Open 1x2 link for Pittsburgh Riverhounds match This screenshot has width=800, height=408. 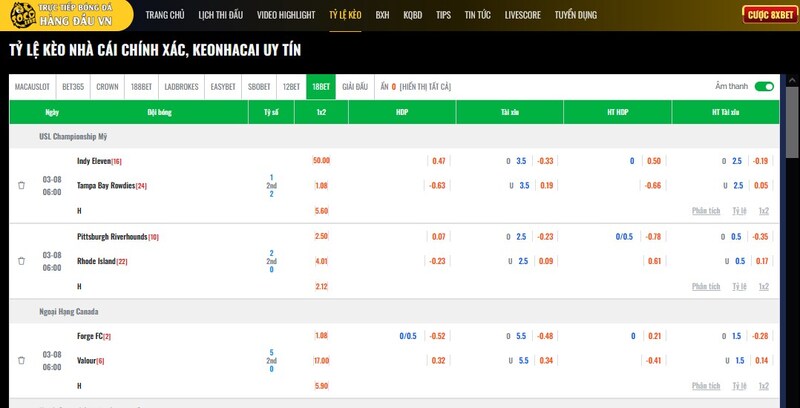[x=763, y=287]
